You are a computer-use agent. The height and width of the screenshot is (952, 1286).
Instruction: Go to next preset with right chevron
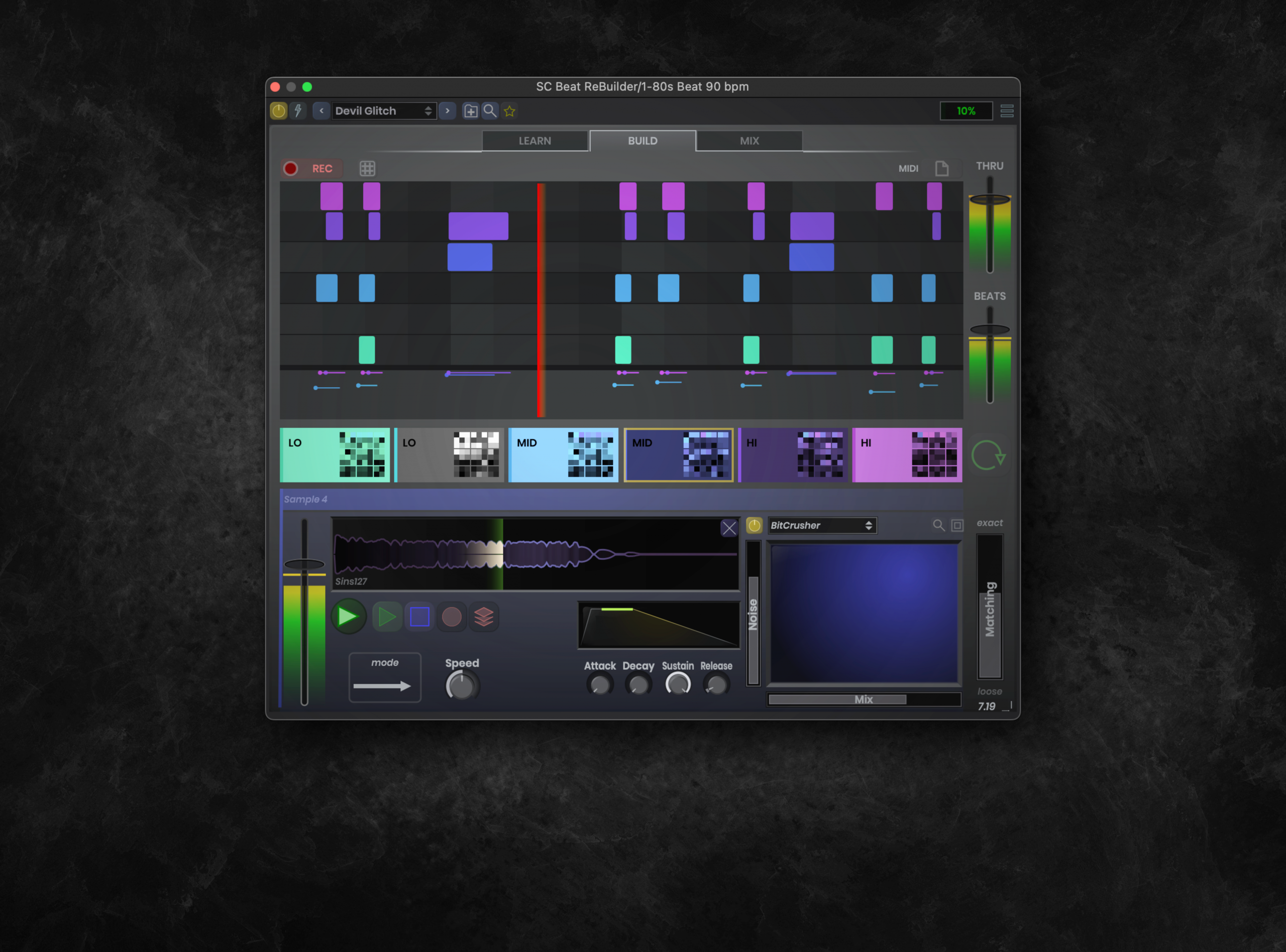point(447,110)
